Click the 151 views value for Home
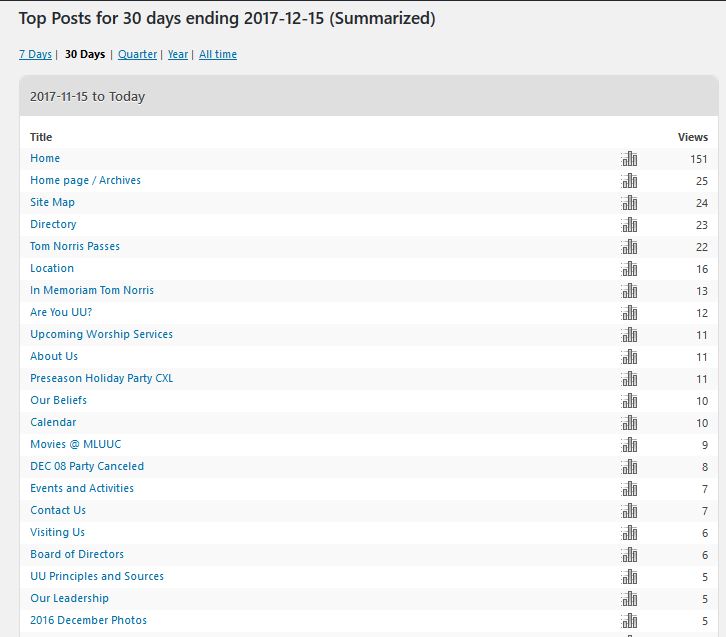 (699, 159)
